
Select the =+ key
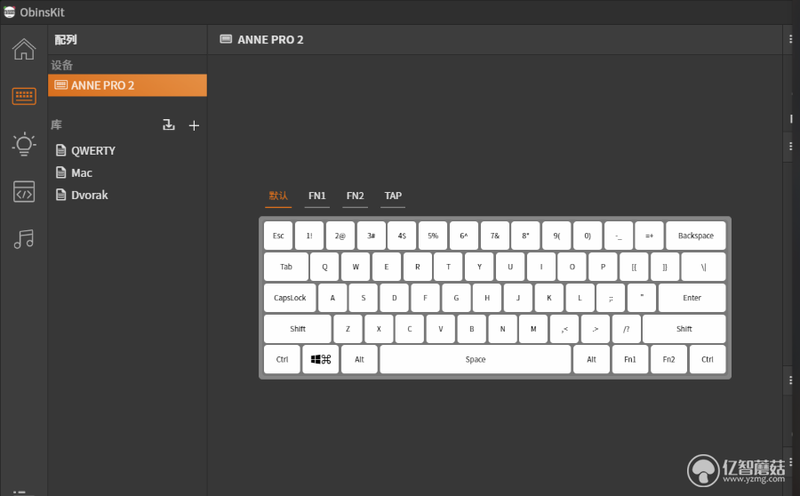point(649,236)
